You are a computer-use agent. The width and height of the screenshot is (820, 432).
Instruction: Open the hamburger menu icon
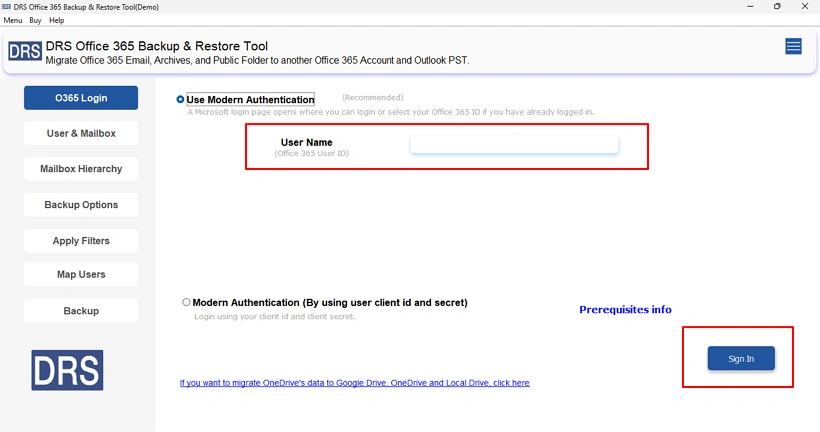[793, 46]
